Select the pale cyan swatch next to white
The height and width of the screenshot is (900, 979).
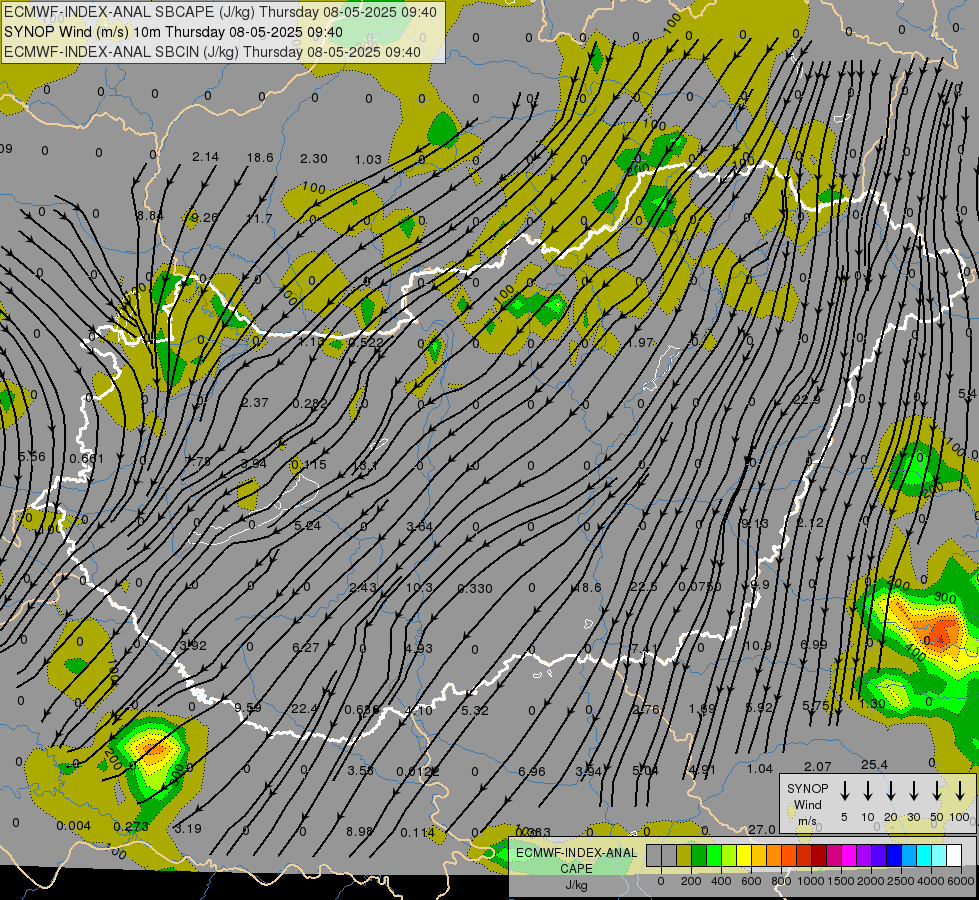(939, 856)
